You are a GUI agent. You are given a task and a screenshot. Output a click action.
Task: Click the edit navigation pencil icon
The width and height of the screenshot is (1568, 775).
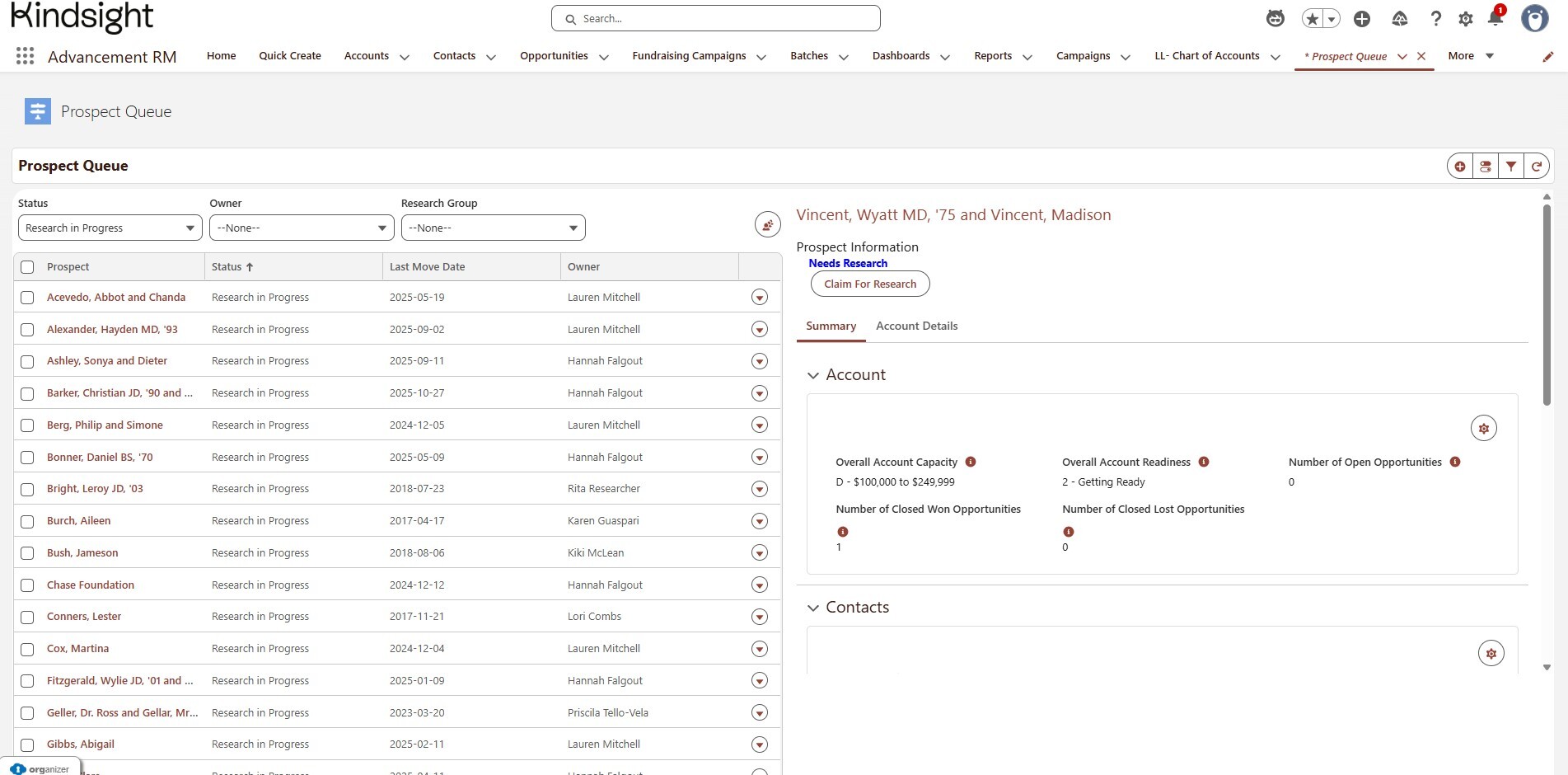[x=1547, y=57]
